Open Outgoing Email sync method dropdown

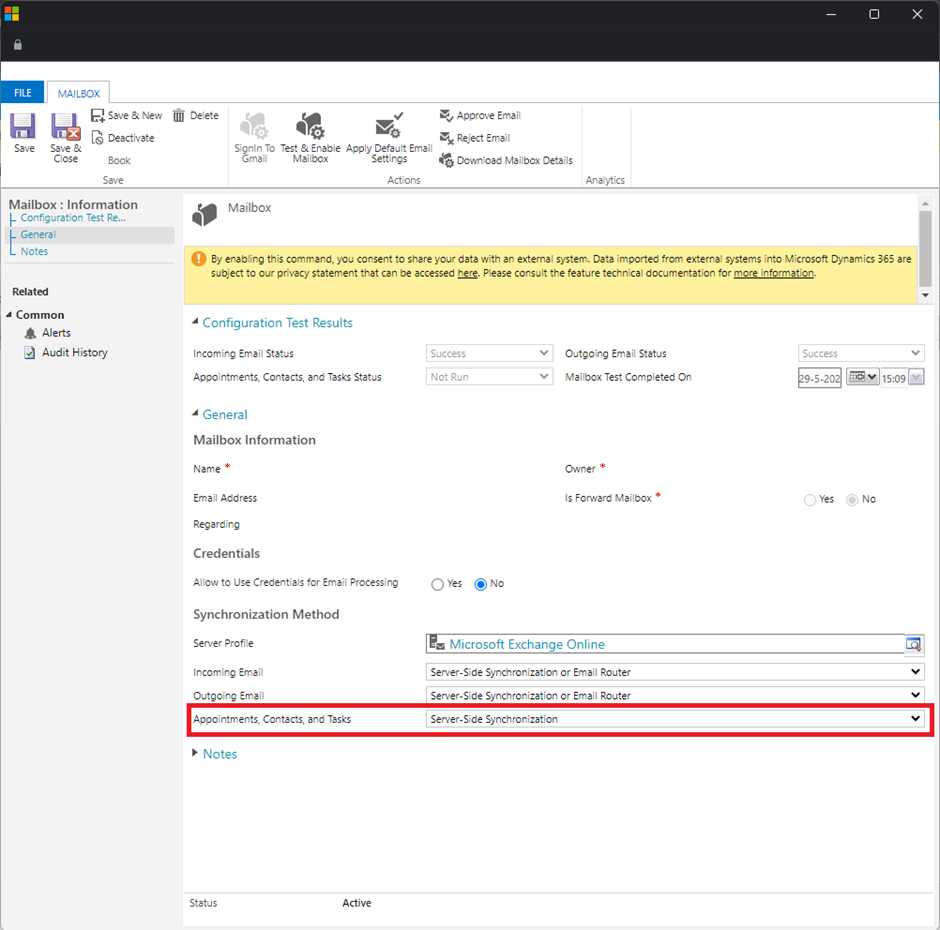[x=675, y=696]
